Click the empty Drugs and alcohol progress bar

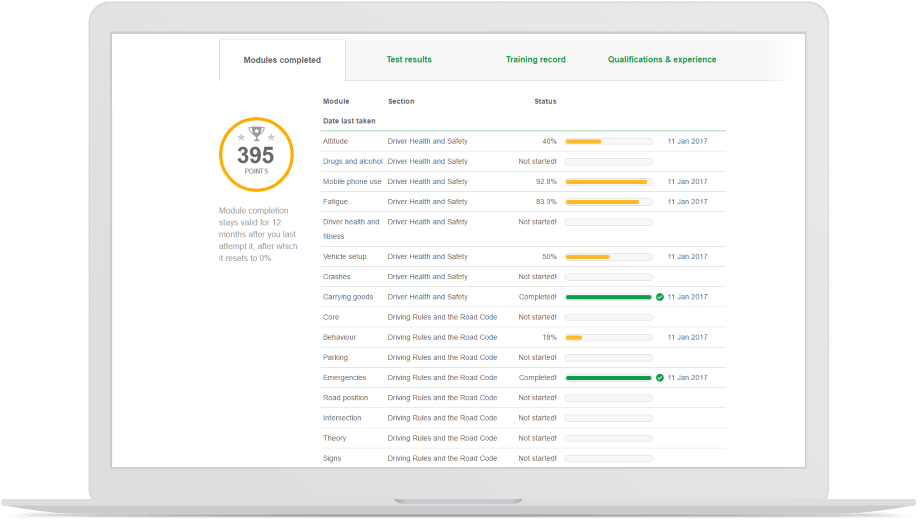click(608, 161)
